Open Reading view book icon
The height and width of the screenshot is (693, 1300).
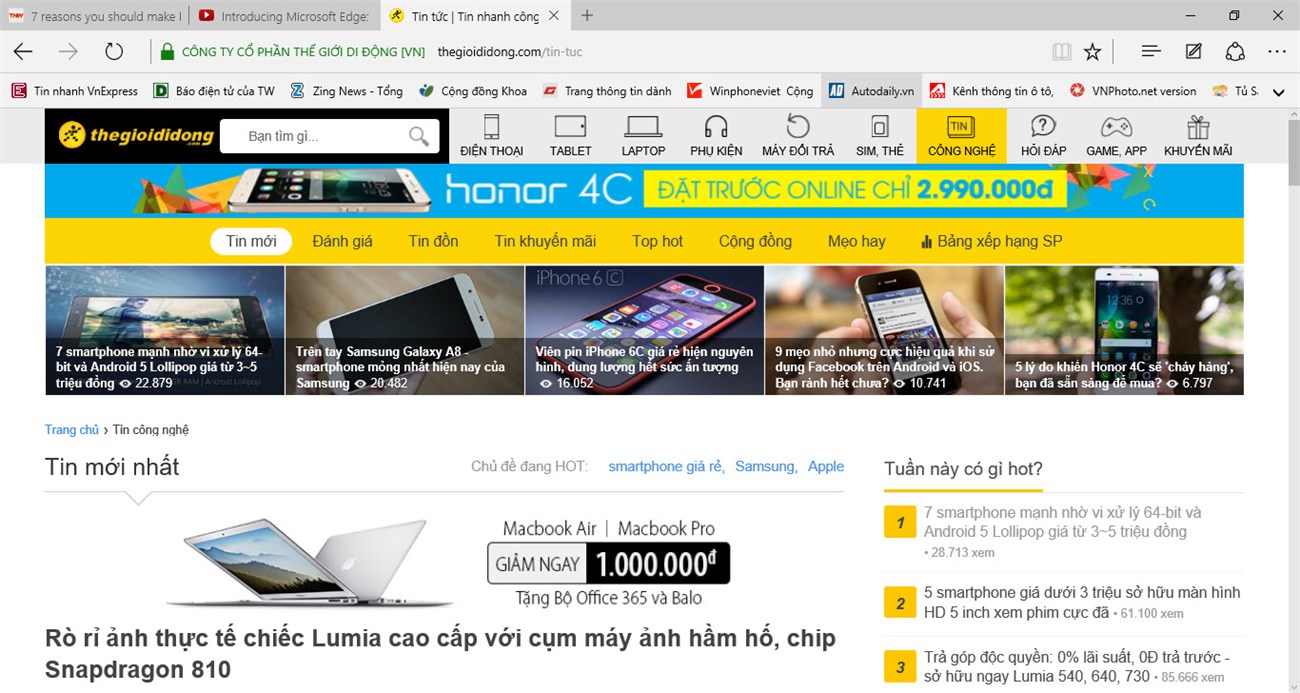click(x=1061, y=51)
